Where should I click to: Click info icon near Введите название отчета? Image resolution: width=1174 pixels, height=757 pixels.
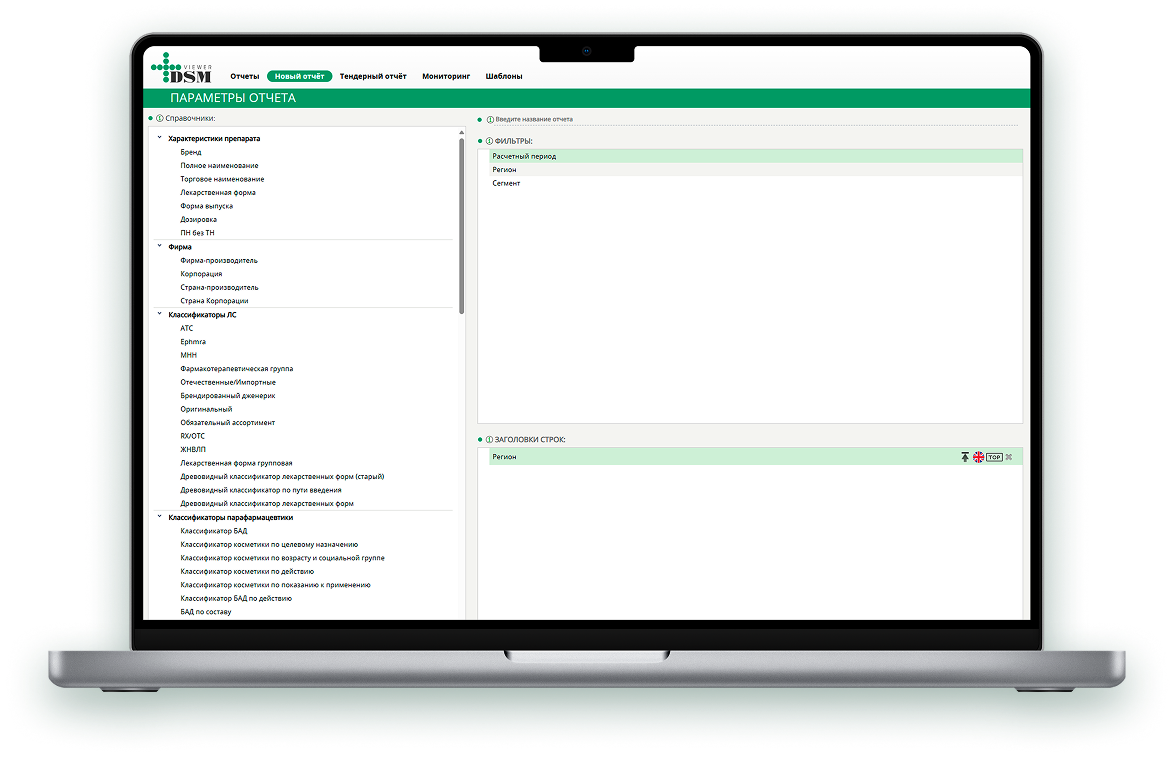[x=490, y=119]
